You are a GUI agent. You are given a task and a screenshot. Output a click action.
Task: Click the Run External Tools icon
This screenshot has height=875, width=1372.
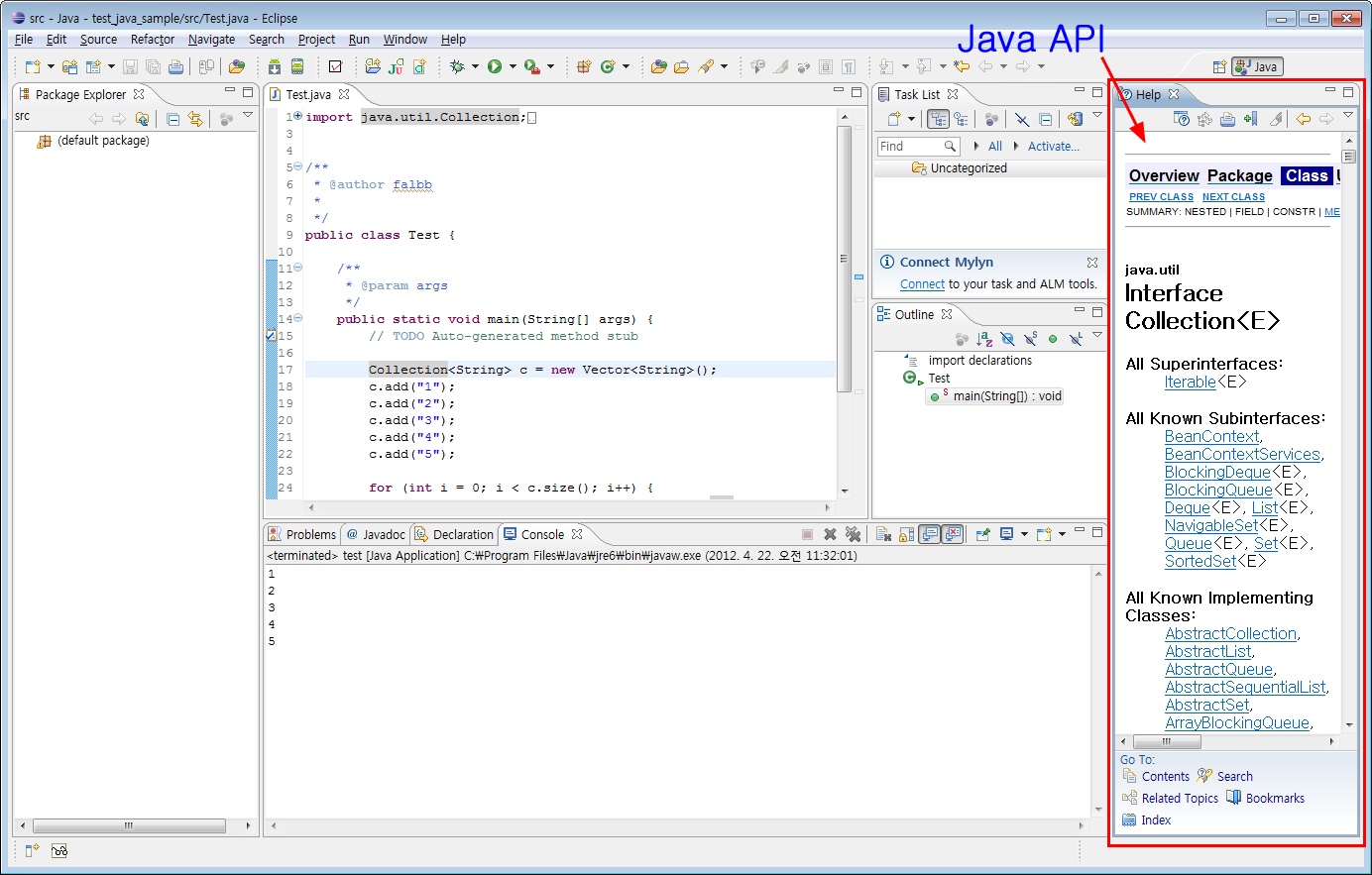pyautogui.click(x=532, y=66)
